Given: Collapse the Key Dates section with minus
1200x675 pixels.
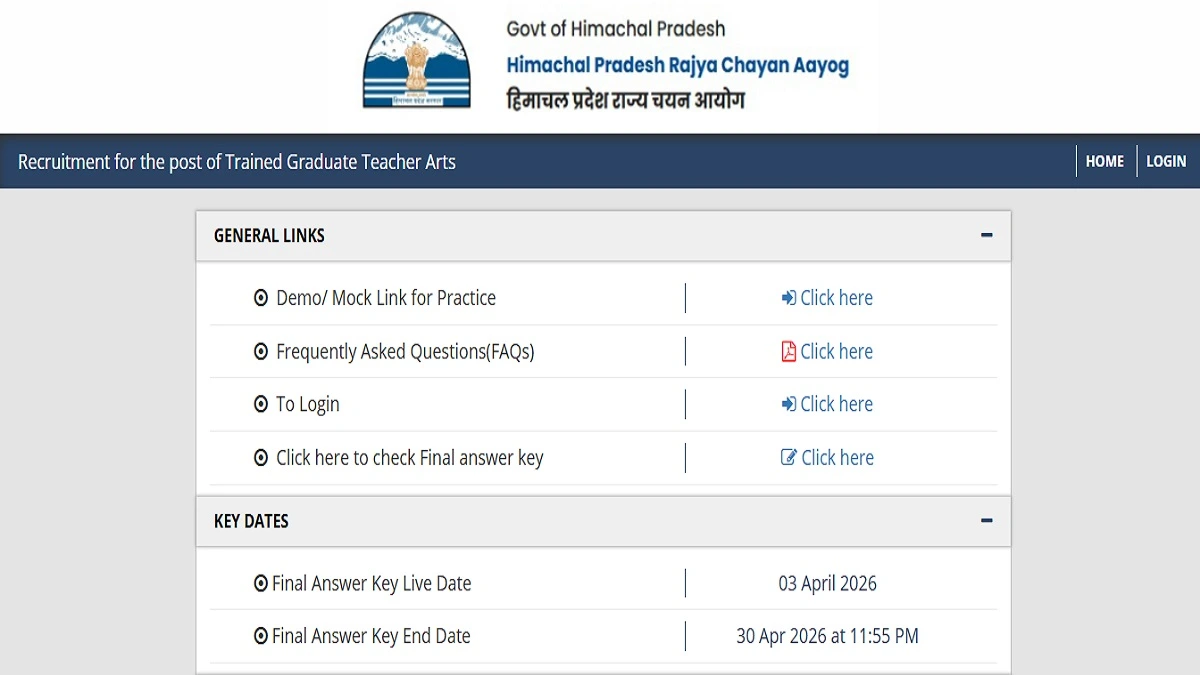Looking at the screenshot, I should coord(986,521).
